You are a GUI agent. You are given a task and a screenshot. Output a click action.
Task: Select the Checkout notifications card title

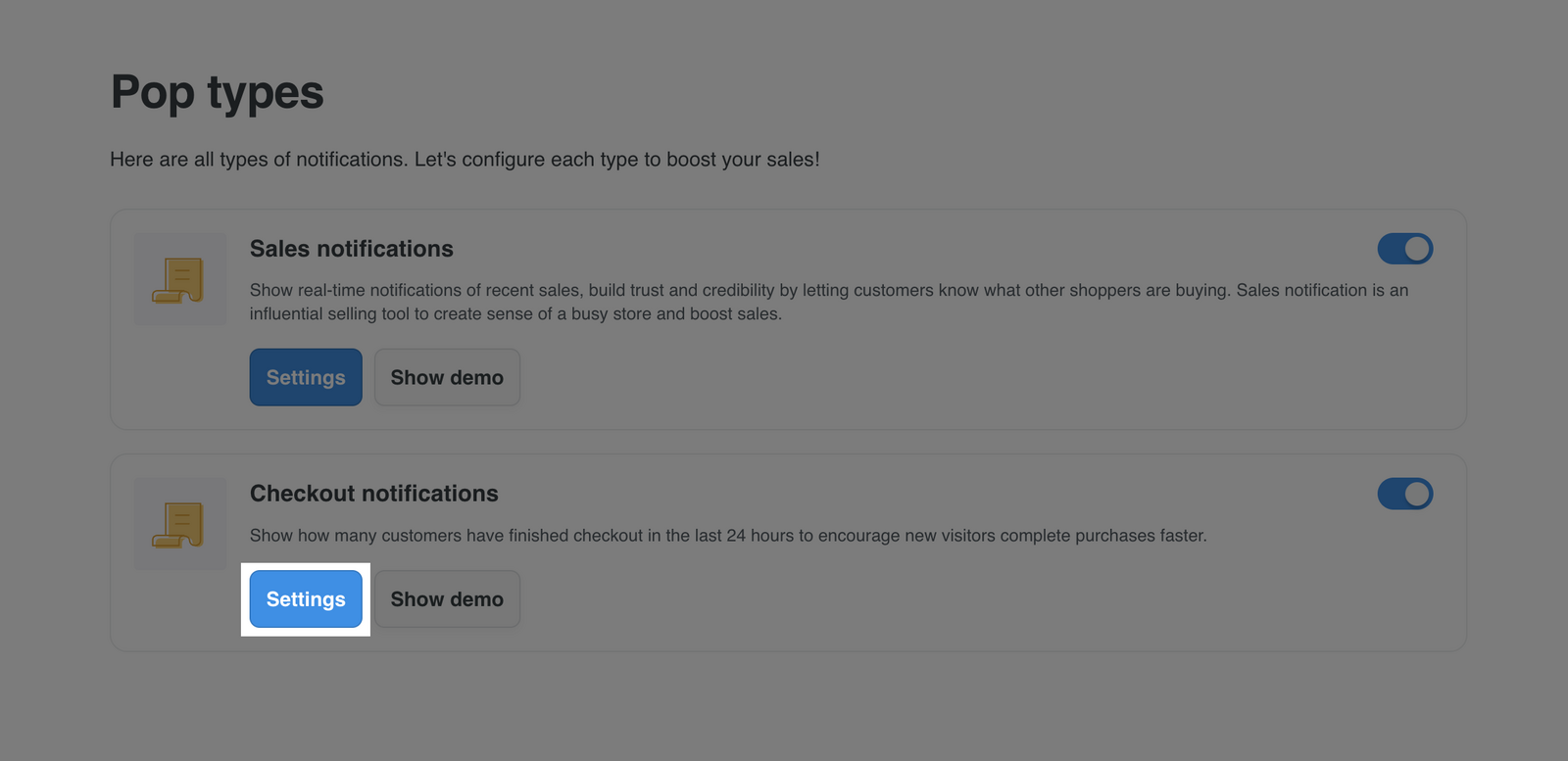(374, 494)
